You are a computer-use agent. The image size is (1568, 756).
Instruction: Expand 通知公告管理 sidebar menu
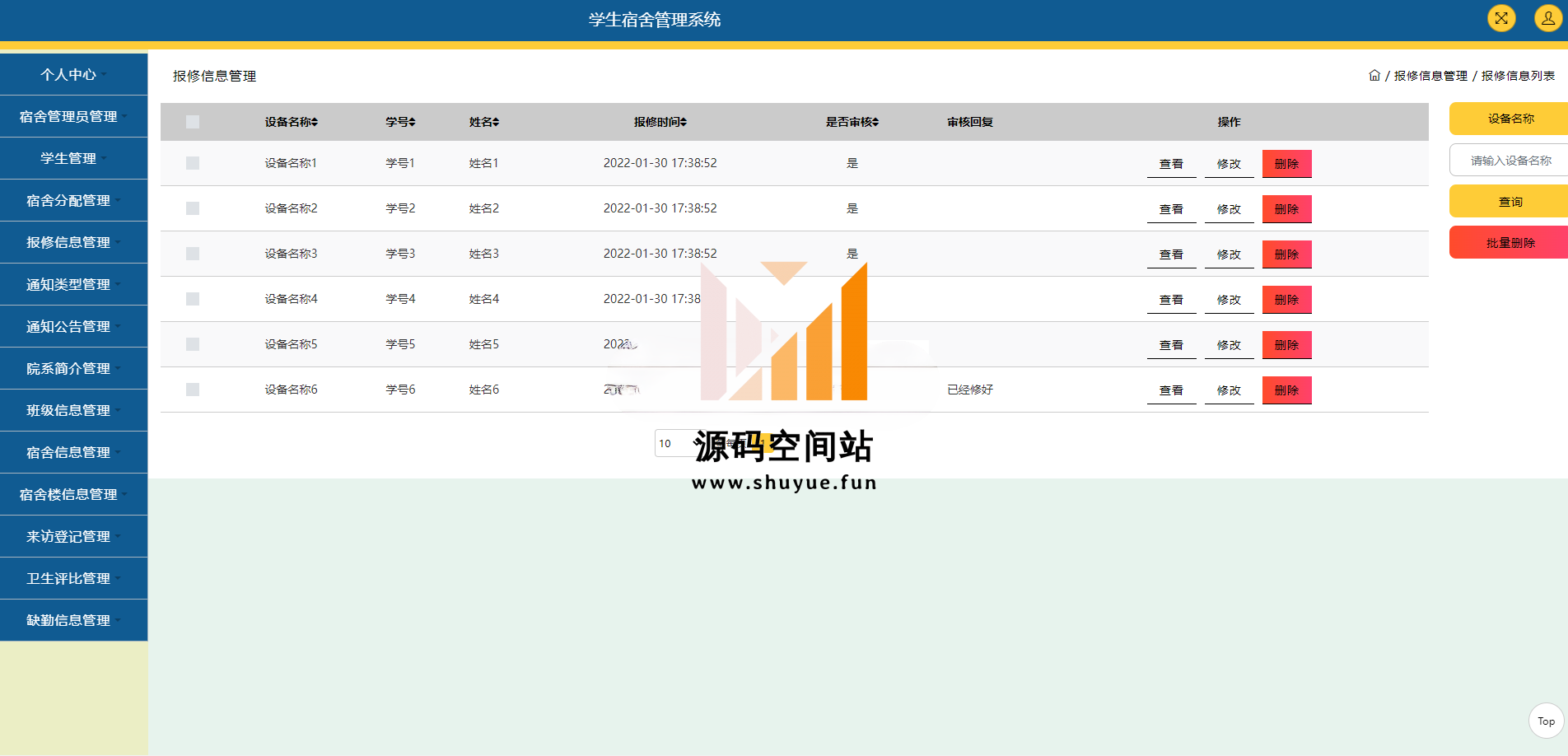73,326
